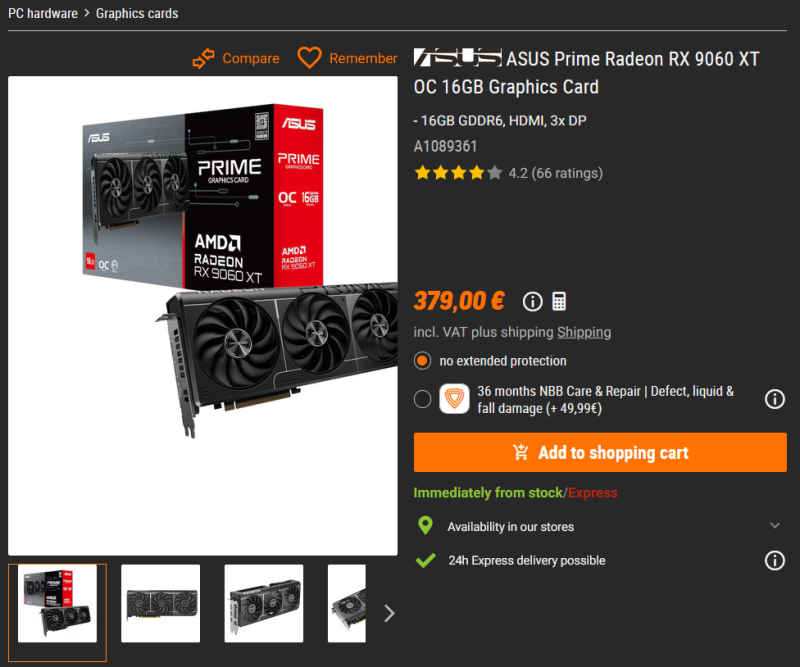Add to shopping cart
Screen dimensions: 800x667
point(600,452)
